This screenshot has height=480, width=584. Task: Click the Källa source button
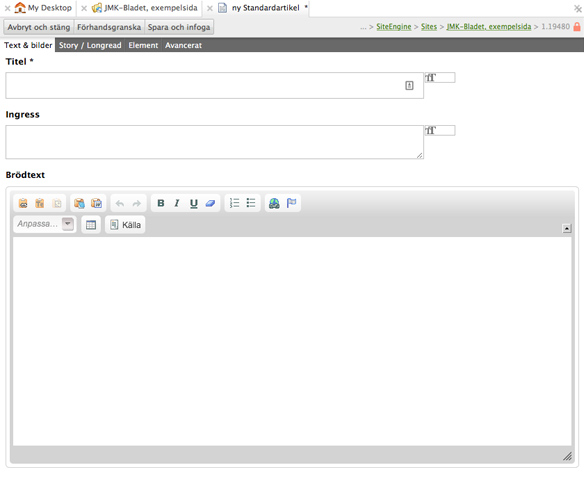(126, 225)
